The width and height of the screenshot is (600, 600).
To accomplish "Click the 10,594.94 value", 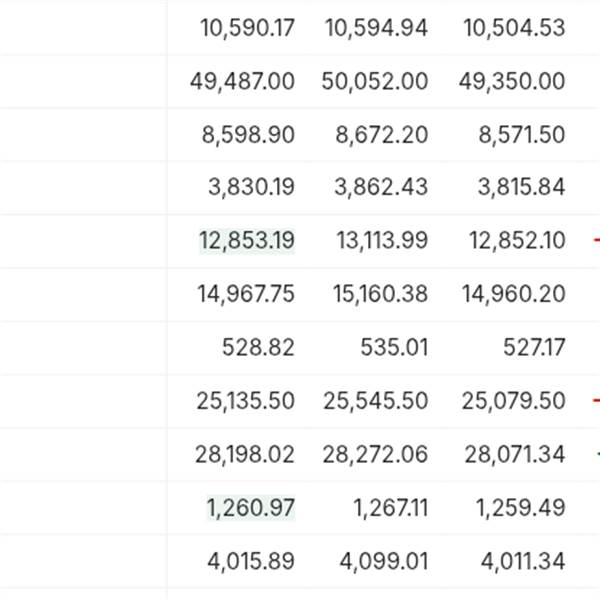I will (x=376, y=28).
